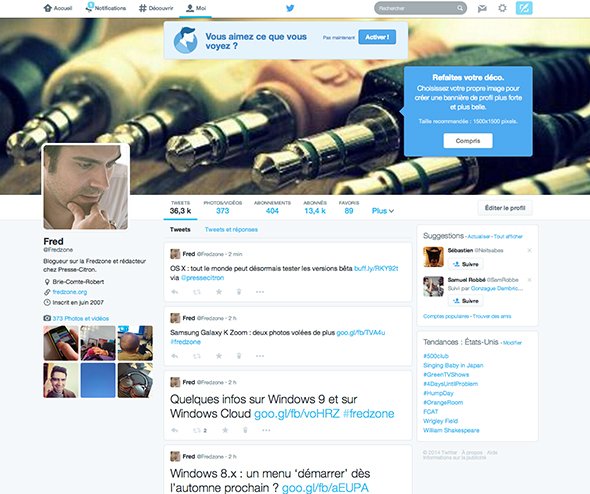The width and height of the screenshot is (590, 494).
Task: Click Tout afficher in Suggestions
Action: tap(508, 237)
